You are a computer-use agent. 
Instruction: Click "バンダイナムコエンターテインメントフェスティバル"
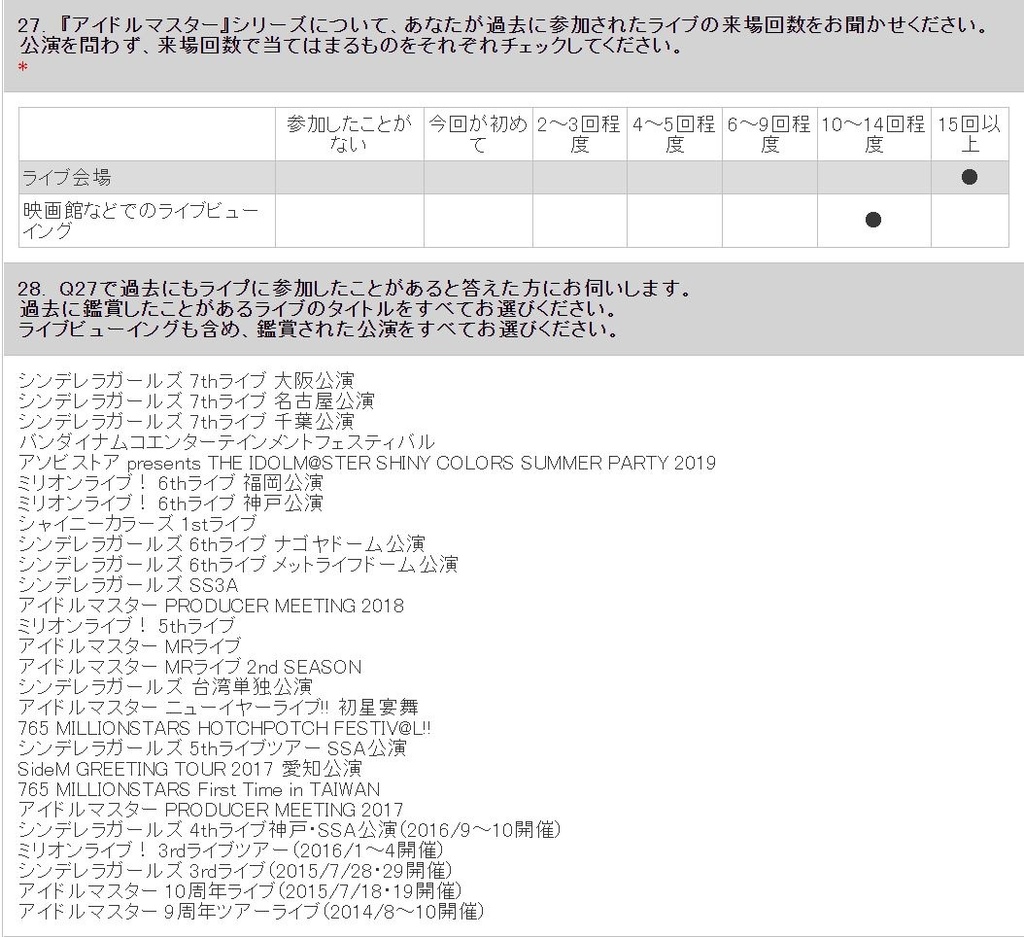(x=227, y=442)
